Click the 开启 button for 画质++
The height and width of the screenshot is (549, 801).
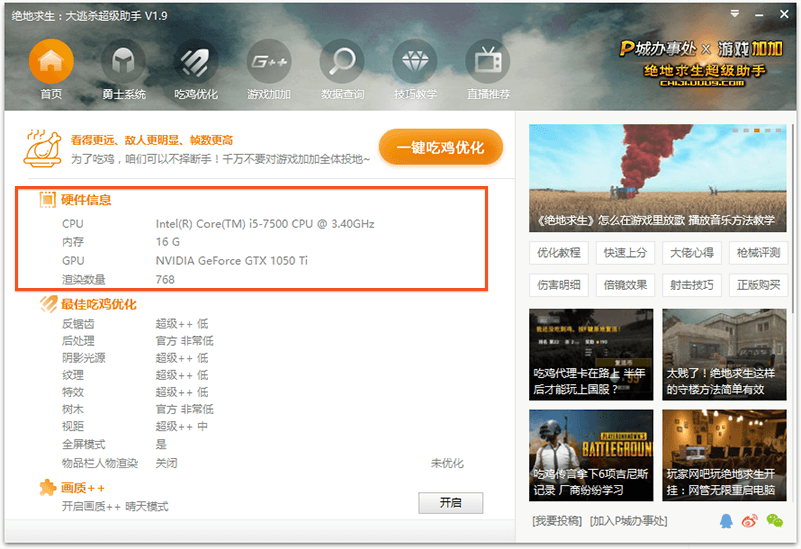tap(451, 503)
